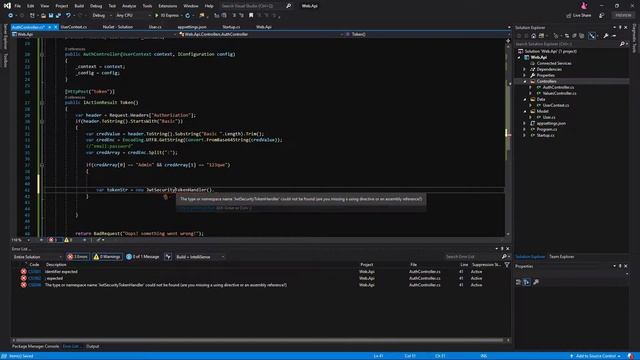Viewport: 640px width, 360px height.
Task: Click the bookmark toolbar icon
Action: [x=251, y=16]
